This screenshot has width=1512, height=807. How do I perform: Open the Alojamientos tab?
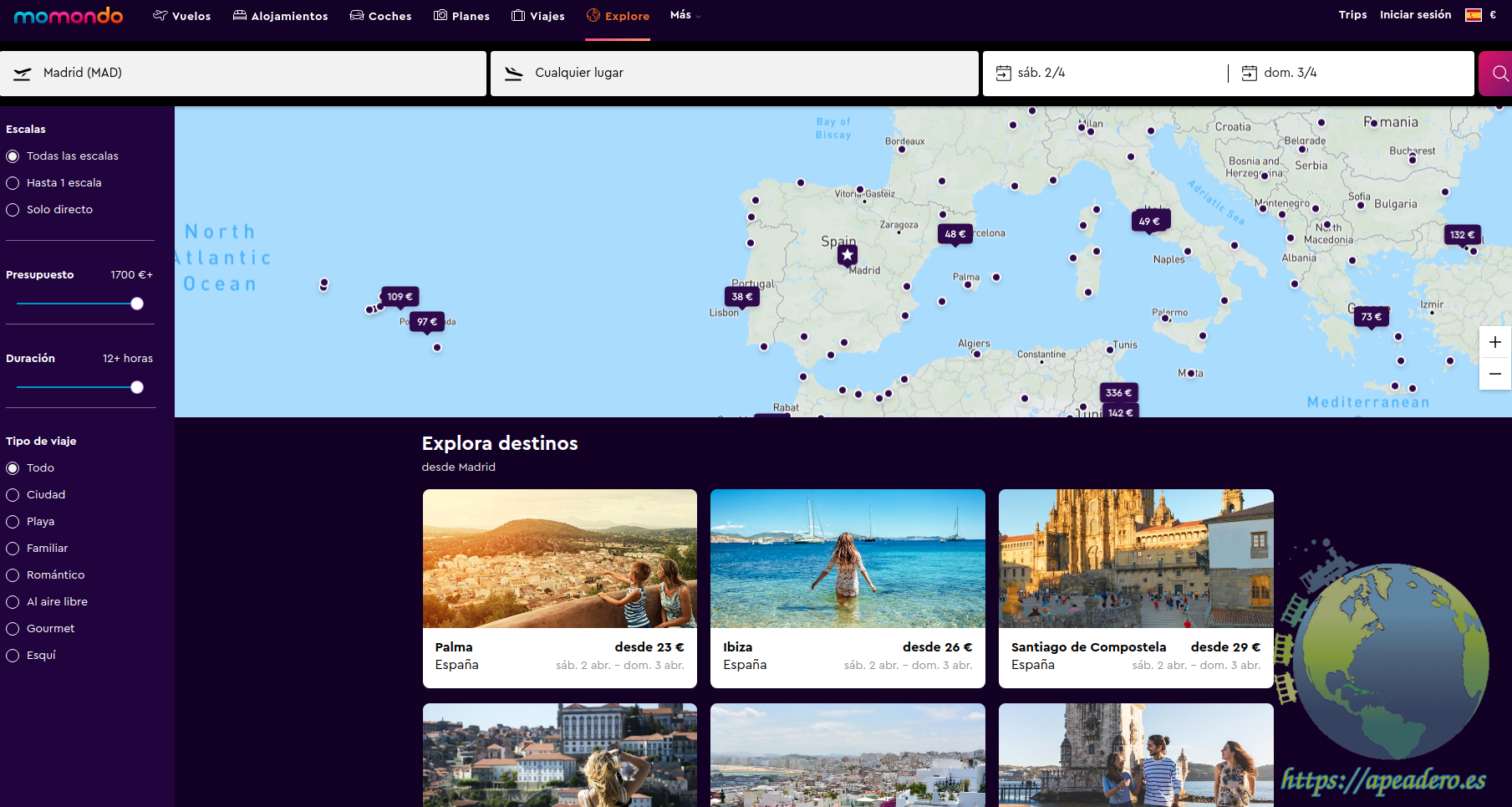(x=281, y=16)
